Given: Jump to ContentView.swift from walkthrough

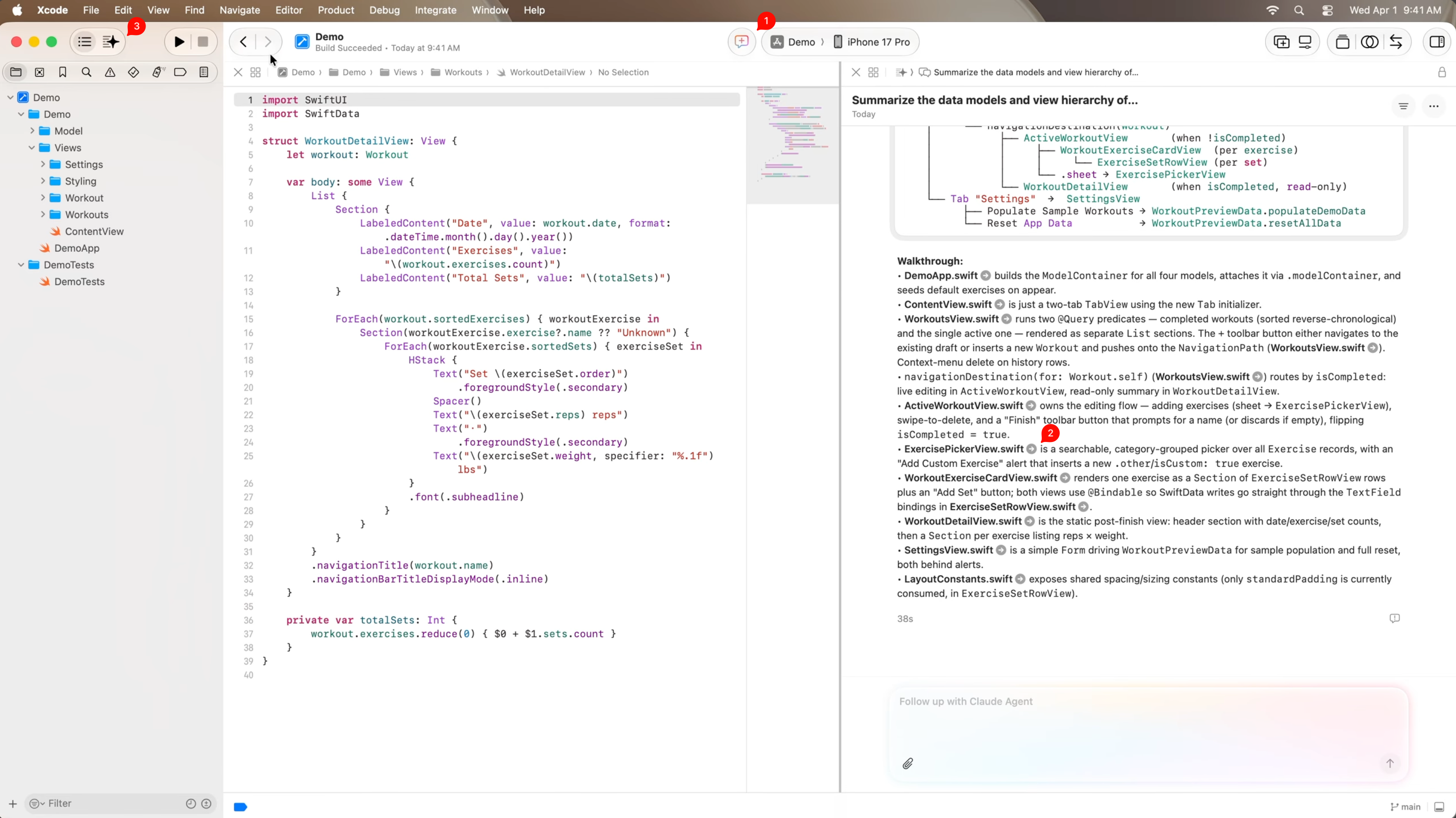Looking at the screenshot, I should click(x=999, y=304).
